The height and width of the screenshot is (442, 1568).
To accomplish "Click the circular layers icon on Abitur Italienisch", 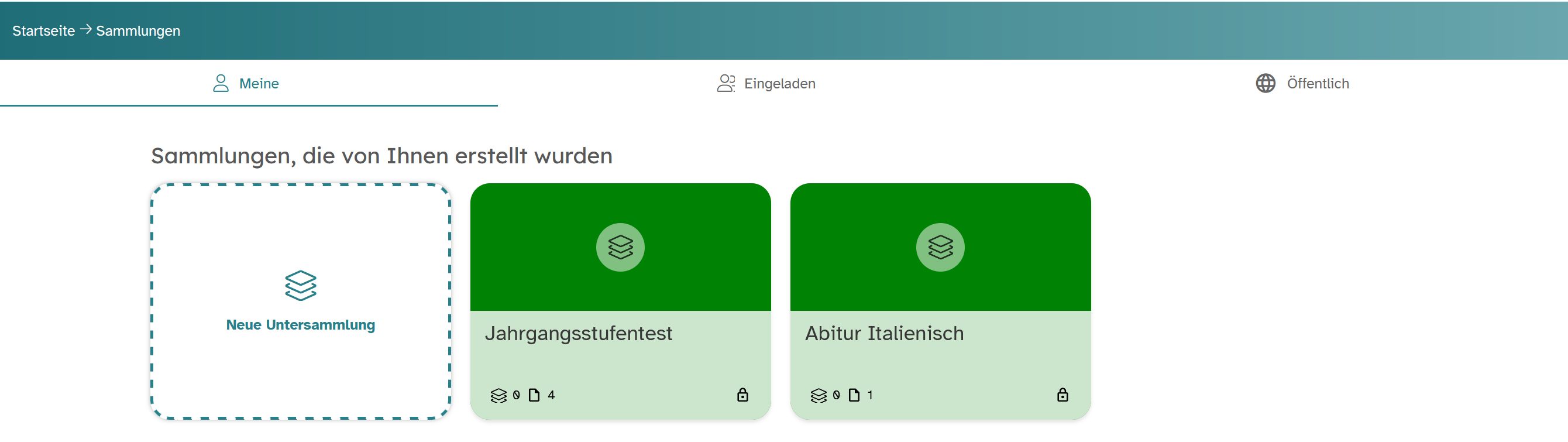I will (x=940, y=247).
